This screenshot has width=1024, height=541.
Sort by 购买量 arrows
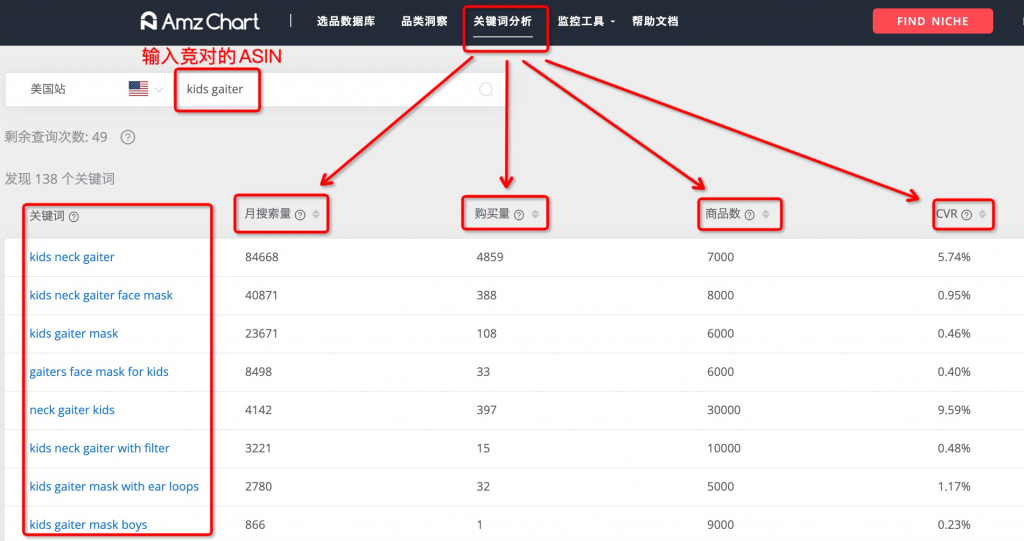point(536,214)
